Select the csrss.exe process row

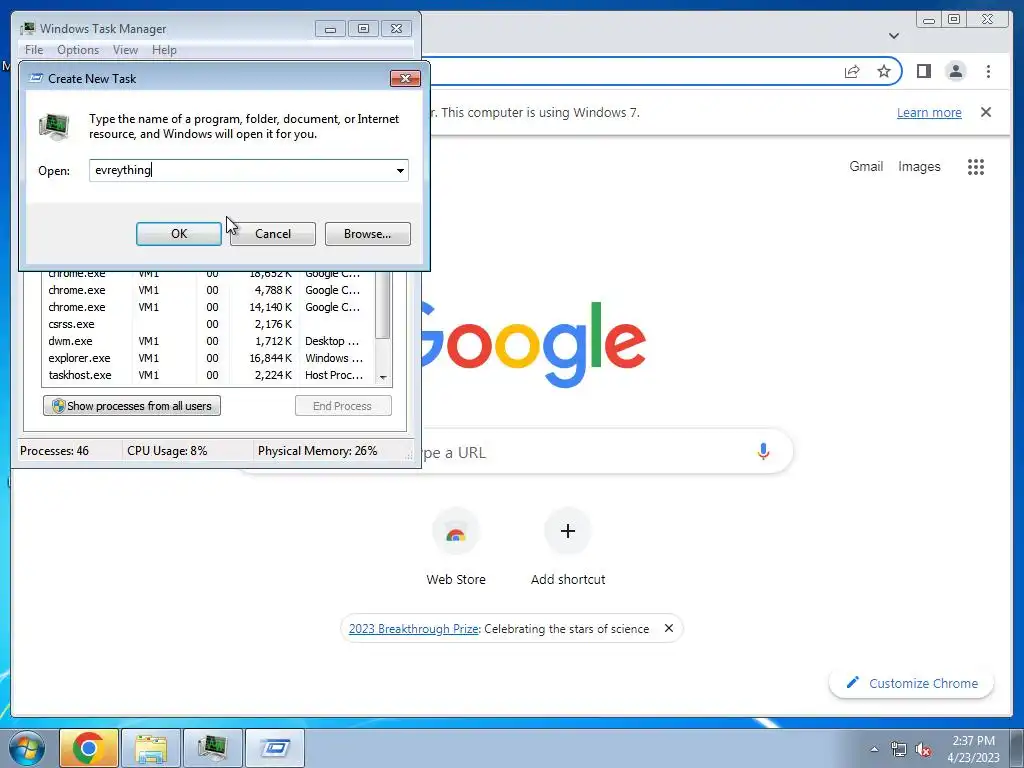pyautogui.click(x=208, y=324)
